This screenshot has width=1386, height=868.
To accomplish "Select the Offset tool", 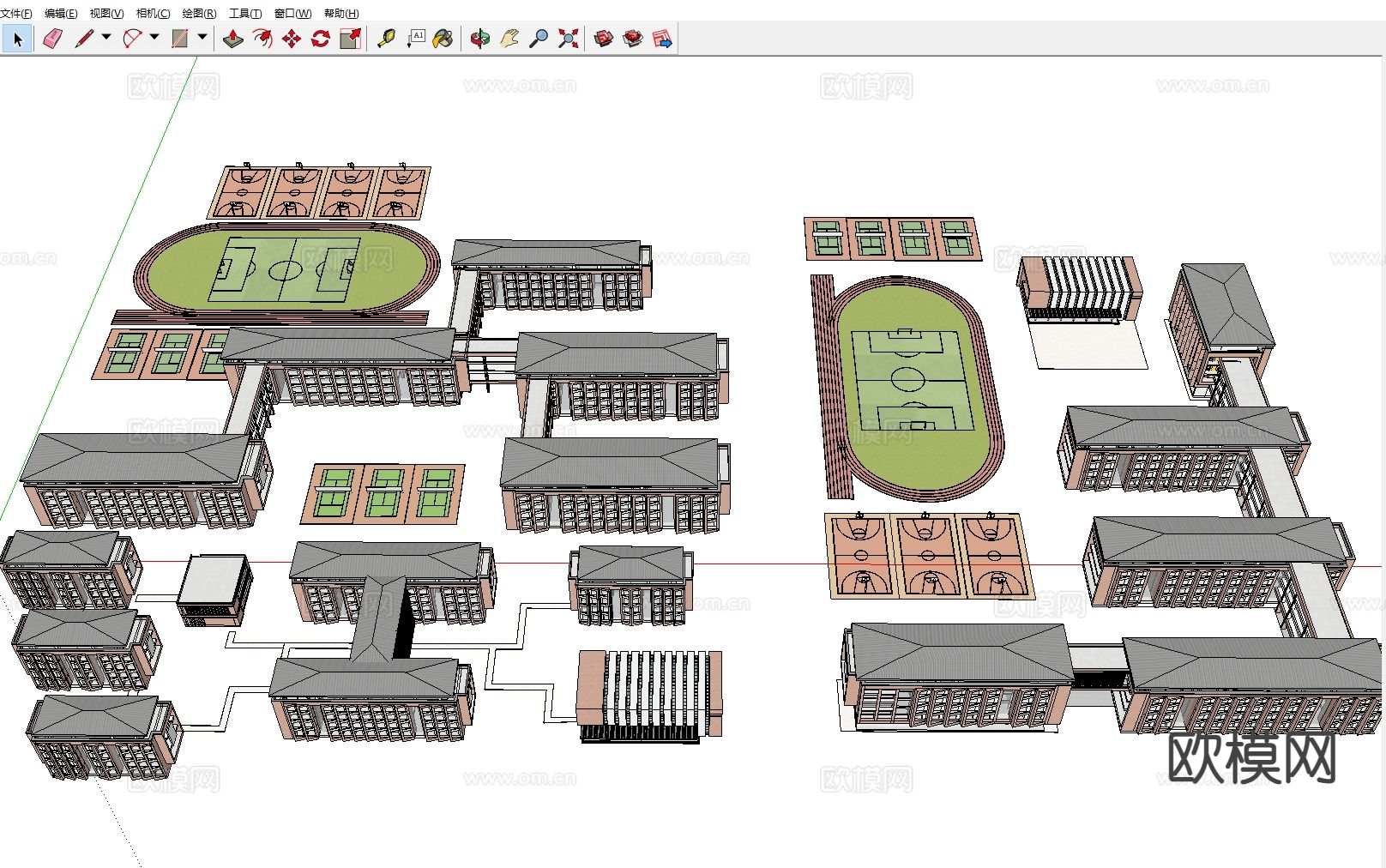I will click(x=262, y=39).
